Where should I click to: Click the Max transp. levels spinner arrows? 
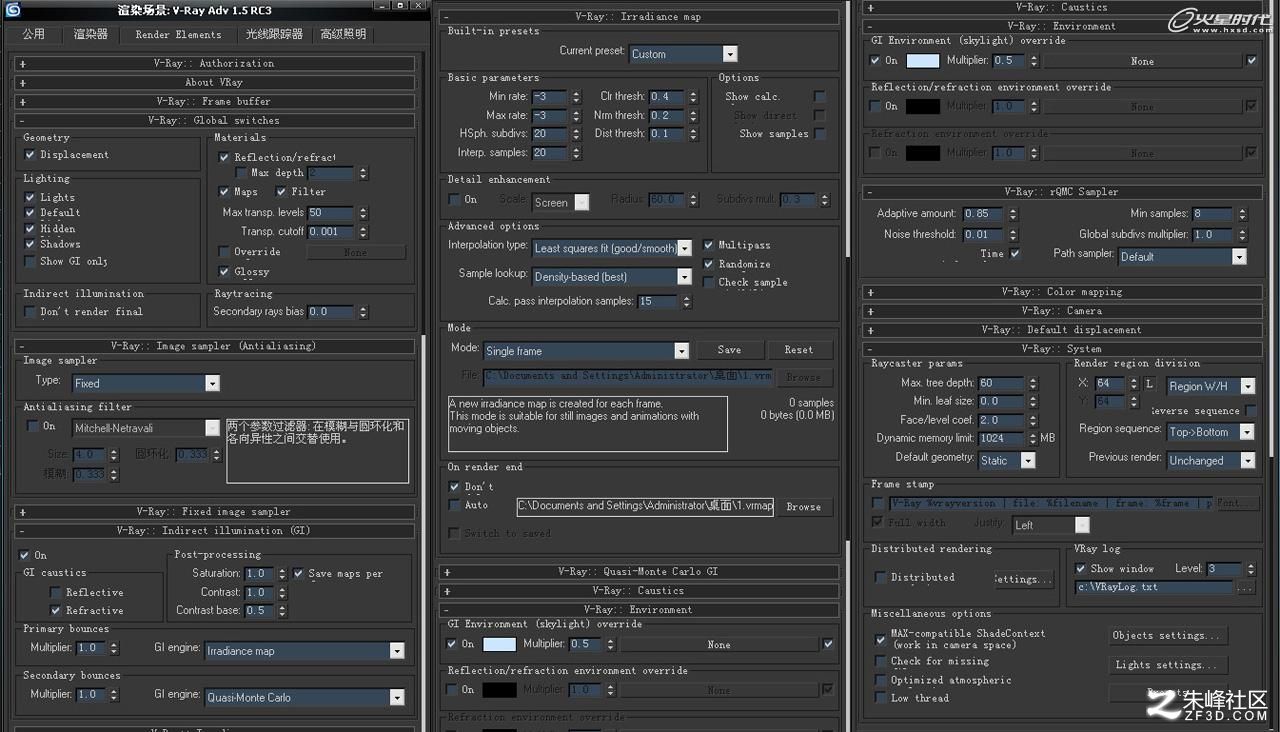click(361, 213)
